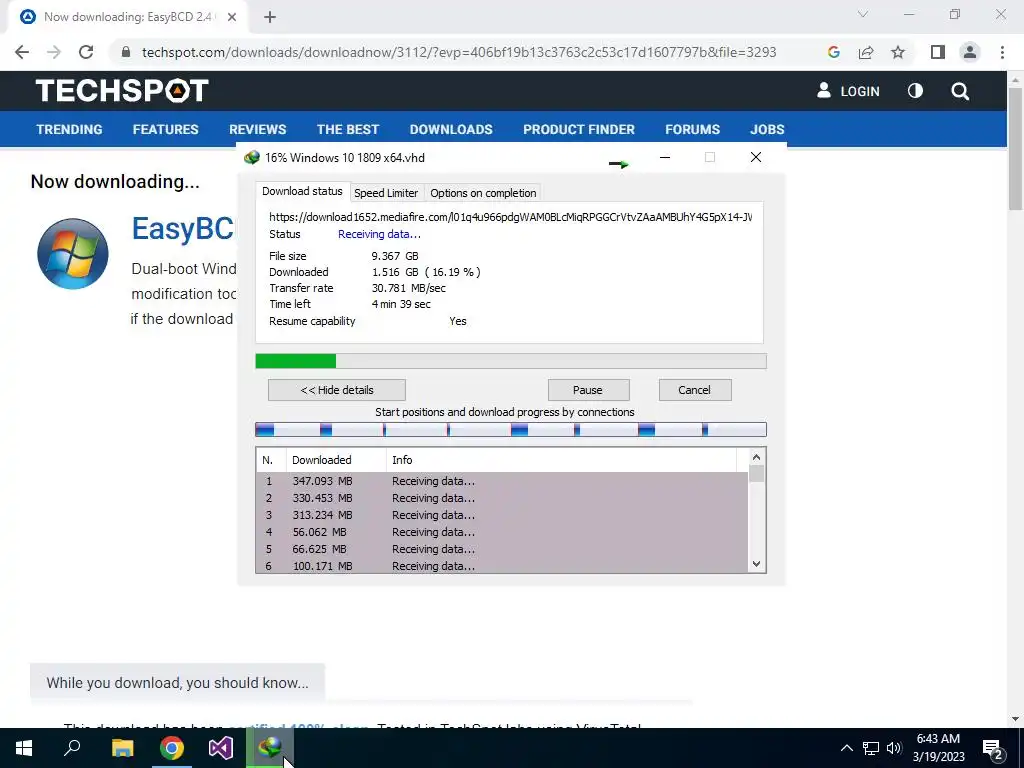The height and width of the screenshot is (768, 1024).
Task: Click the page vertical scrollbar thumb
Action: click(1015, 149)
